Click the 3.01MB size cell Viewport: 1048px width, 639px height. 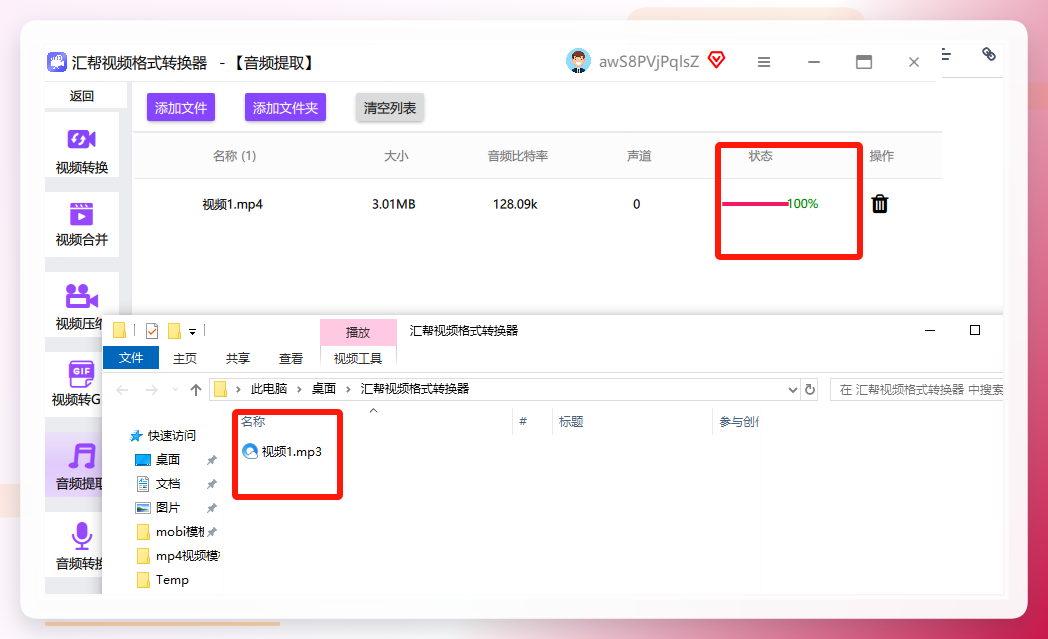(x=394, y=205)
